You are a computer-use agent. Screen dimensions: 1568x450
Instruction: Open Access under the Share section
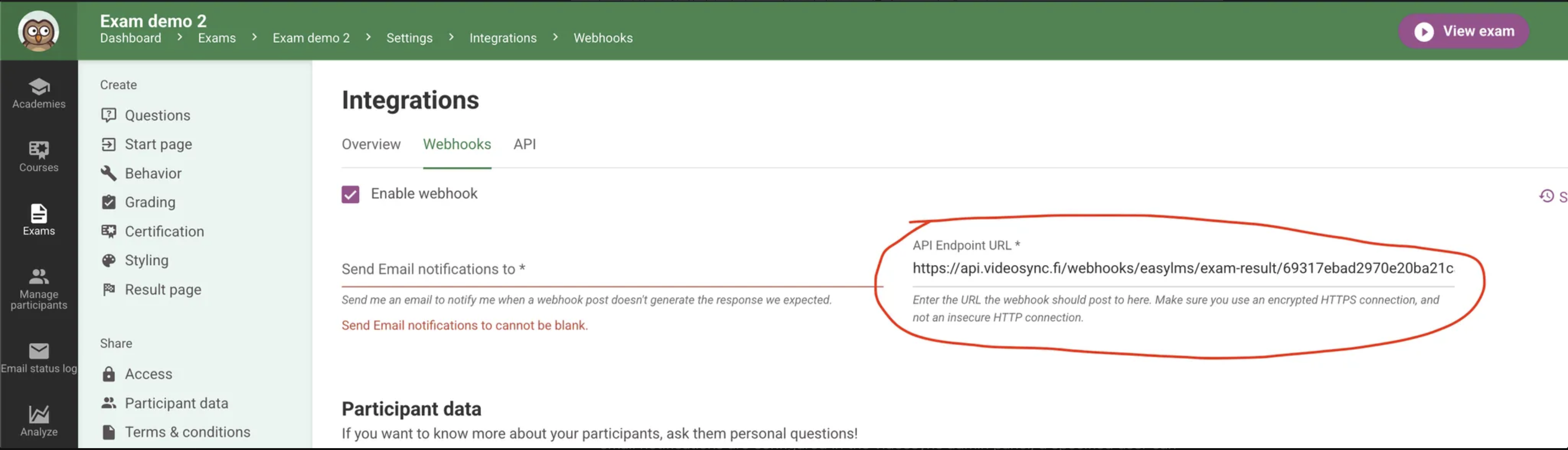[x=148, y=374]
